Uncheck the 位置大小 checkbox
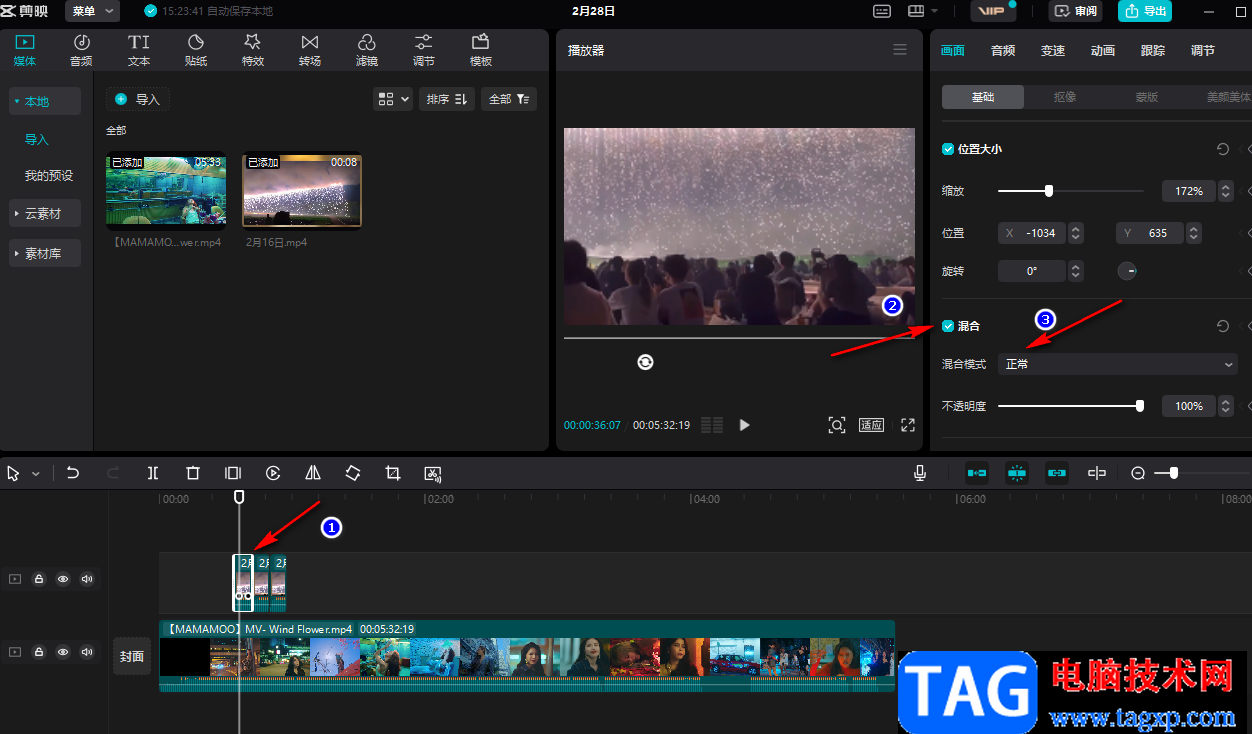 click(948, 149)
